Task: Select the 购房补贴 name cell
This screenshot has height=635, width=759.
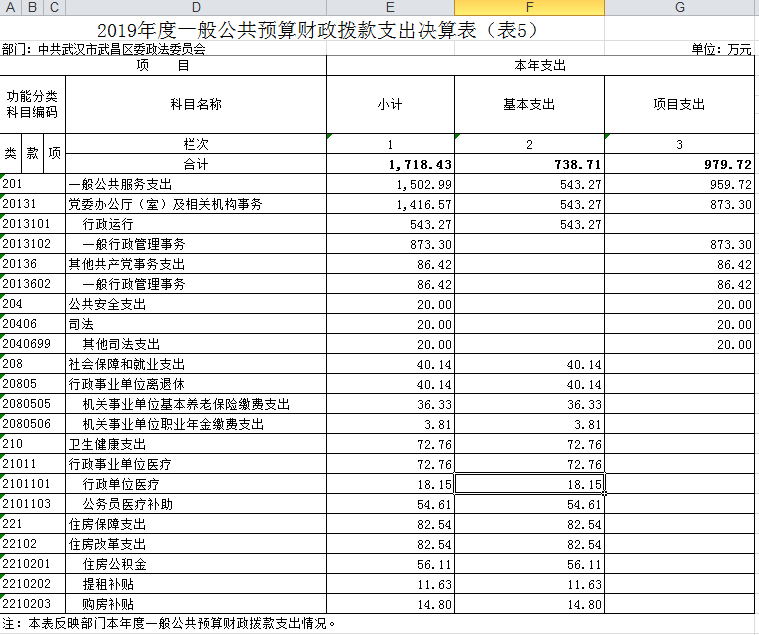Action: (x=195, y=604)
